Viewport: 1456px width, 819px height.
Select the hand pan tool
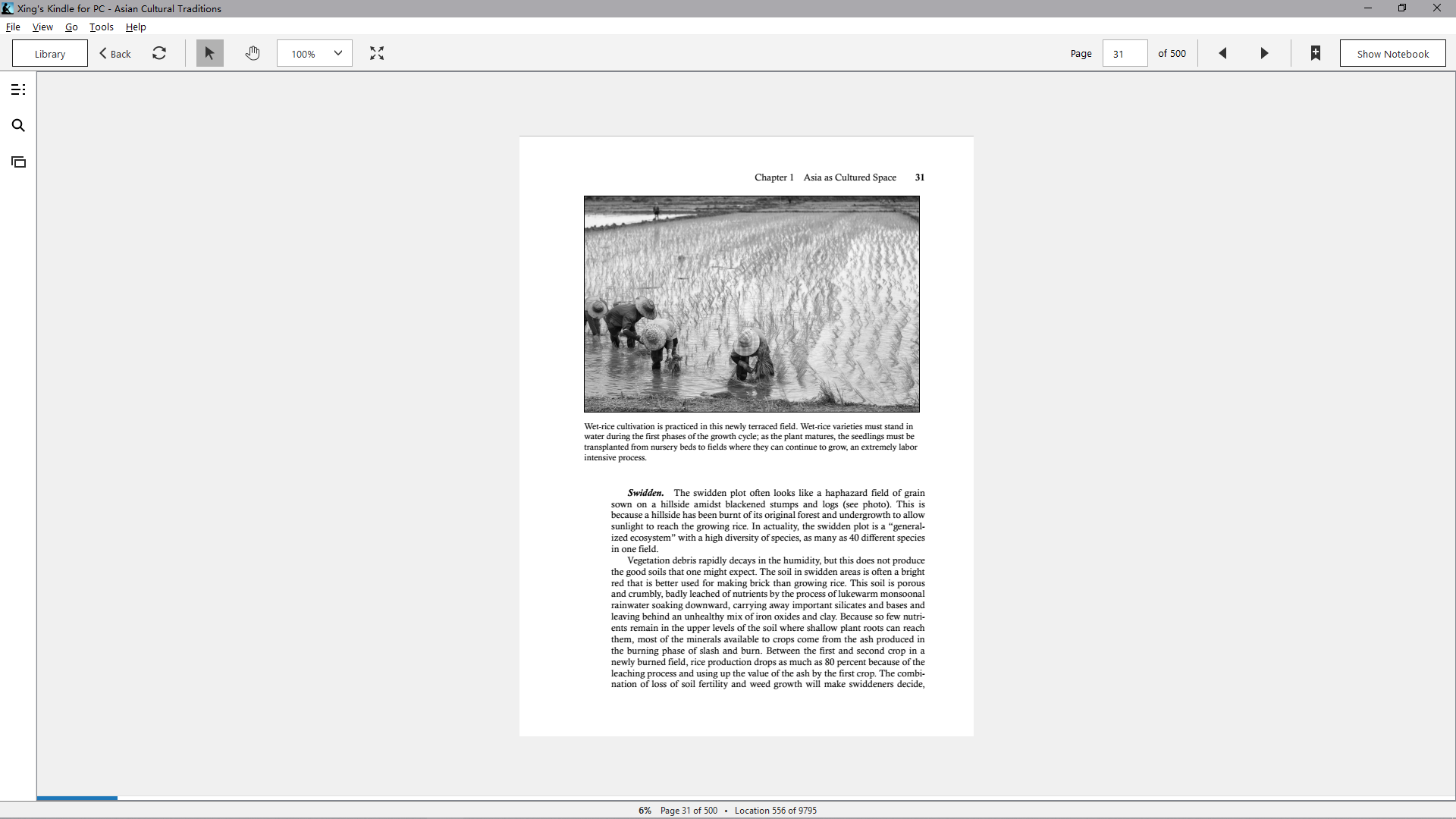(x=253, y=53)
